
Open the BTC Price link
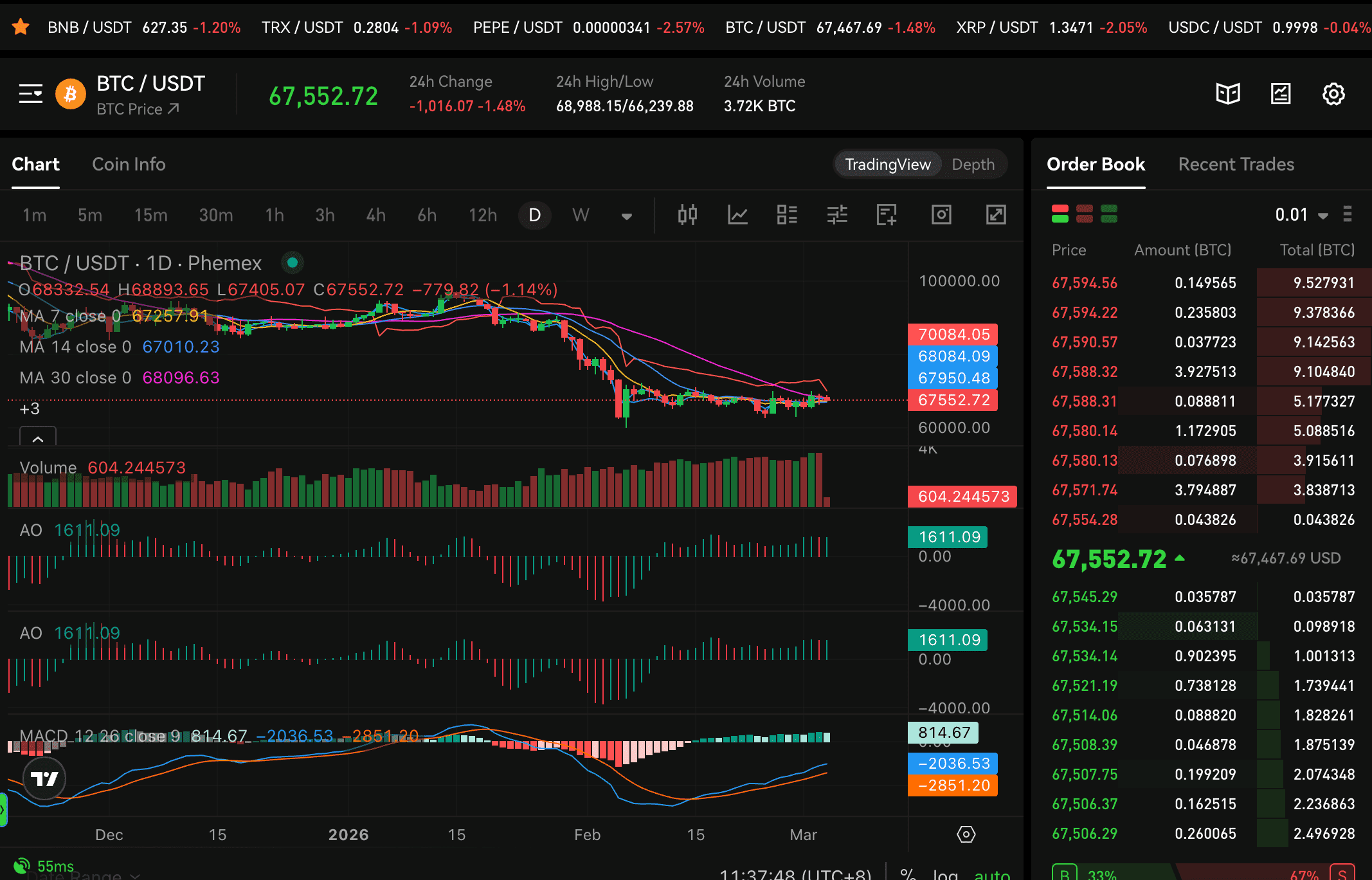[x=138, y=109]
